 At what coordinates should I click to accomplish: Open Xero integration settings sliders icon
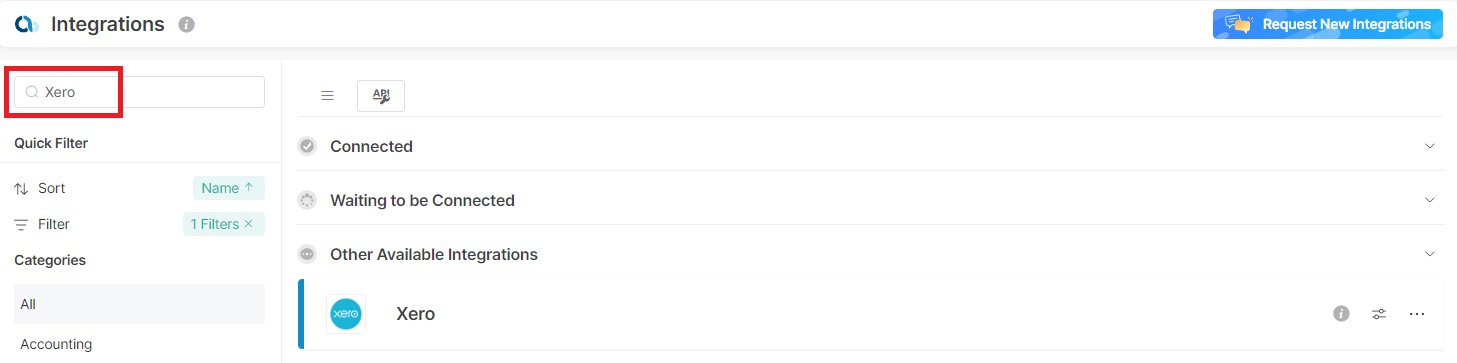point(1379,314)
